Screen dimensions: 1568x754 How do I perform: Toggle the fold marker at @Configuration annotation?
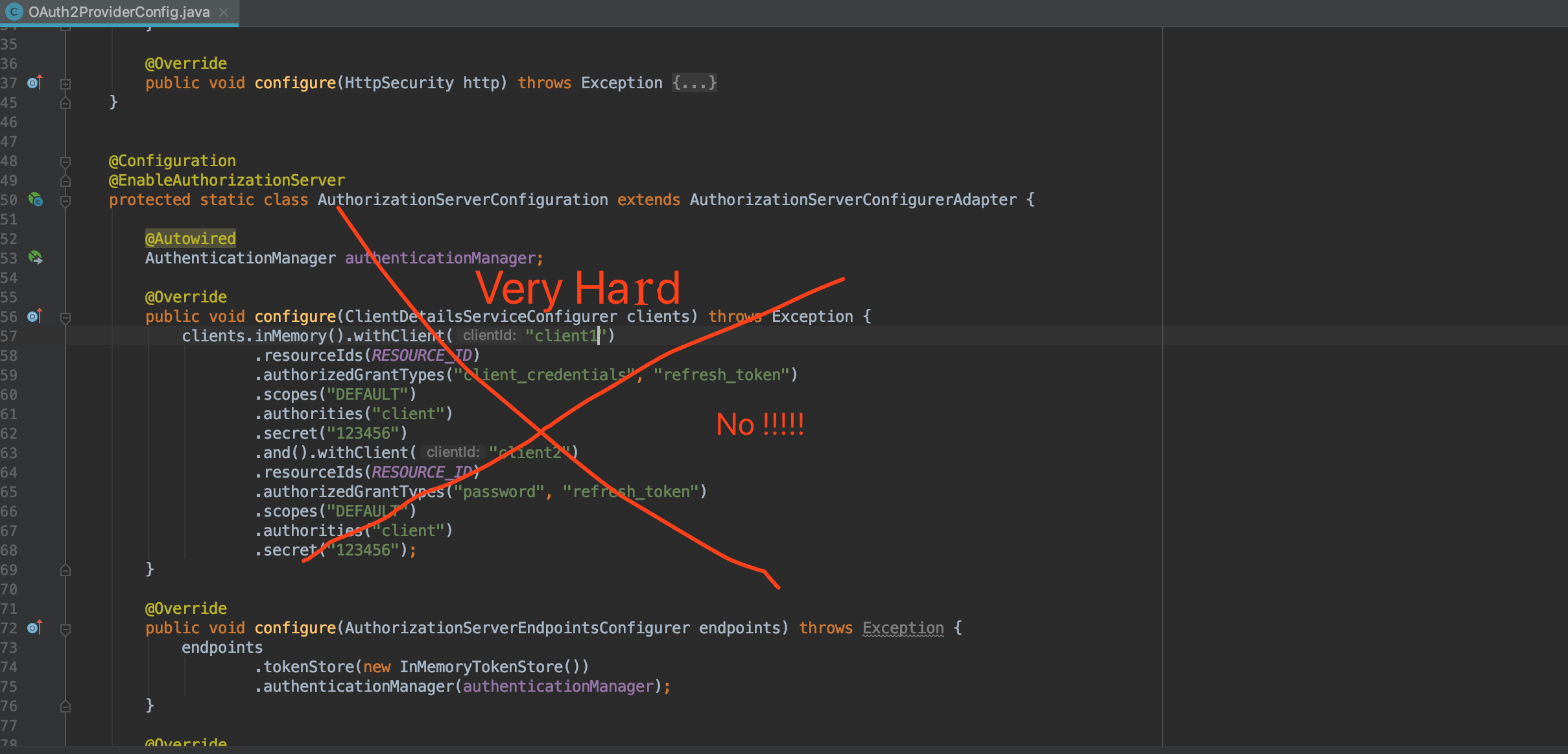click(x=65, y=162)
